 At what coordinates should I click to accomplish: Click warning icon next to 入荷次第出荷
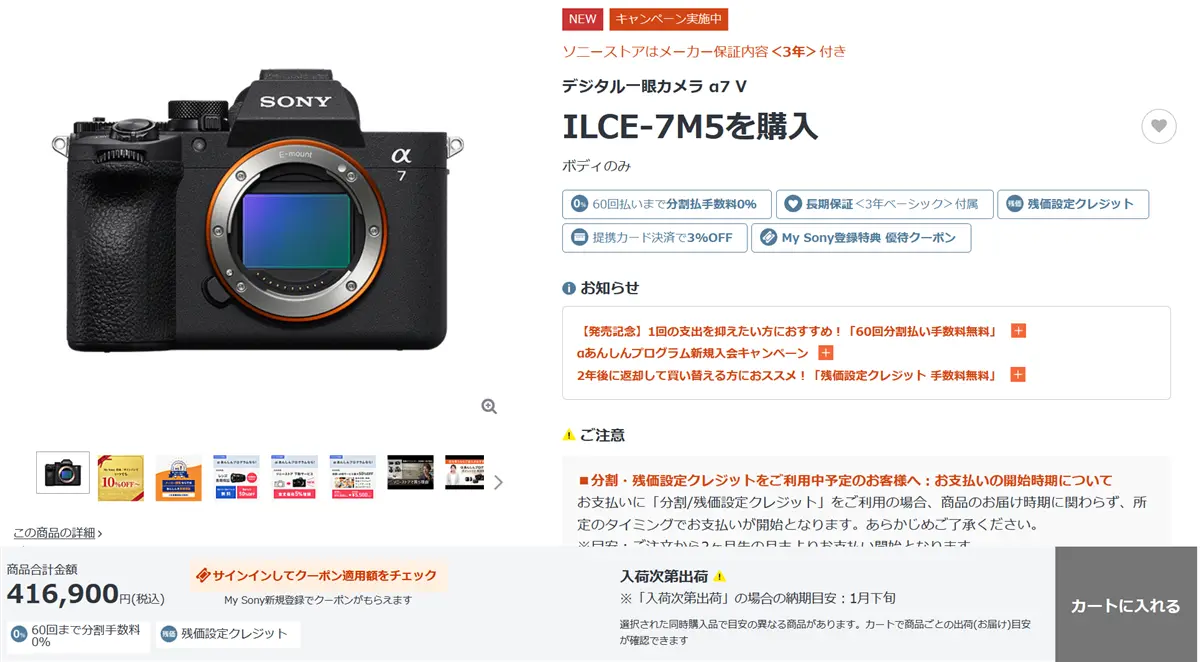(x=719, y=576)
